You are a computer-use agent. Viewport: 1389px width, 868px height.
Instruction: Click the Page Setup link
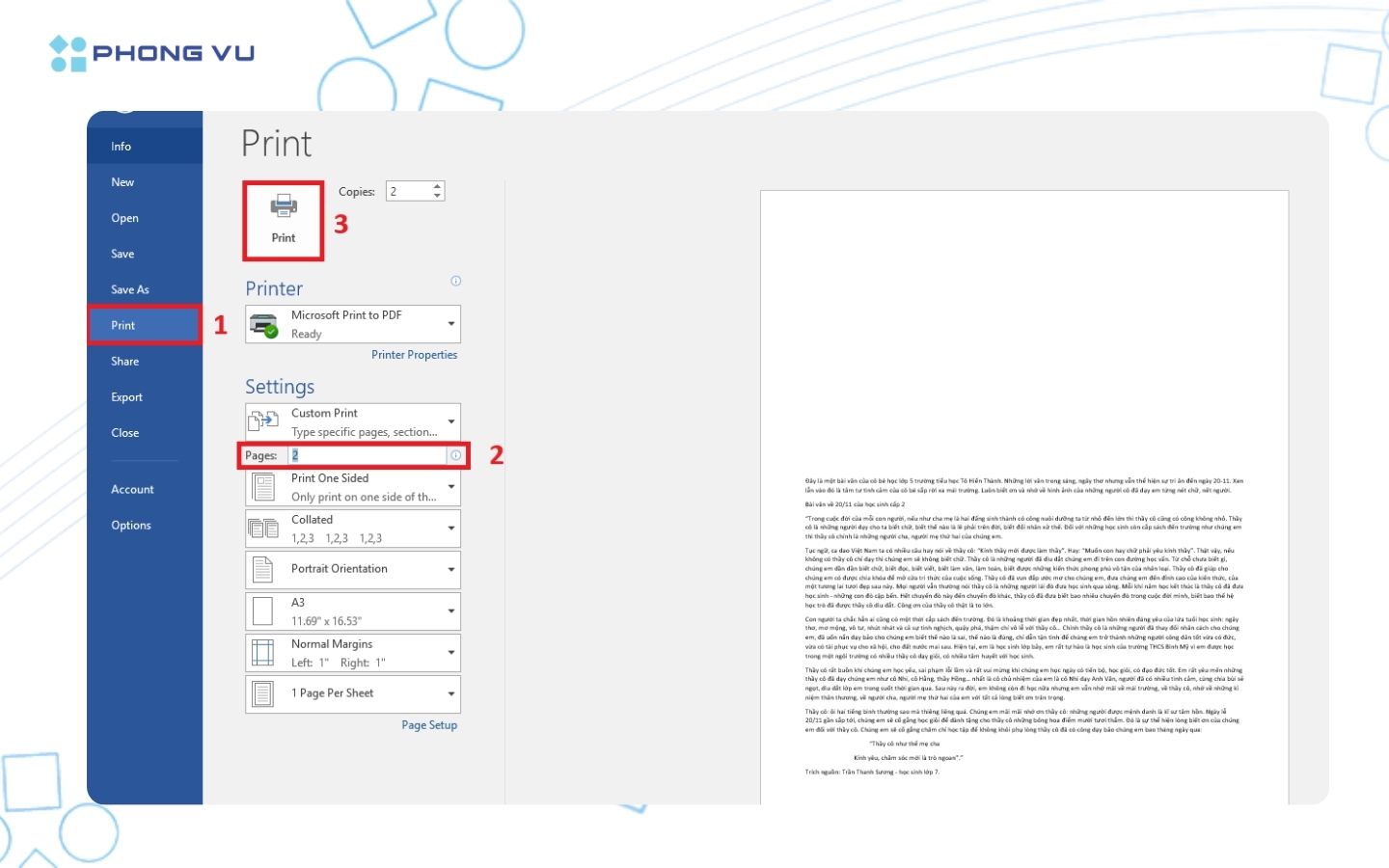pos(429,725)
